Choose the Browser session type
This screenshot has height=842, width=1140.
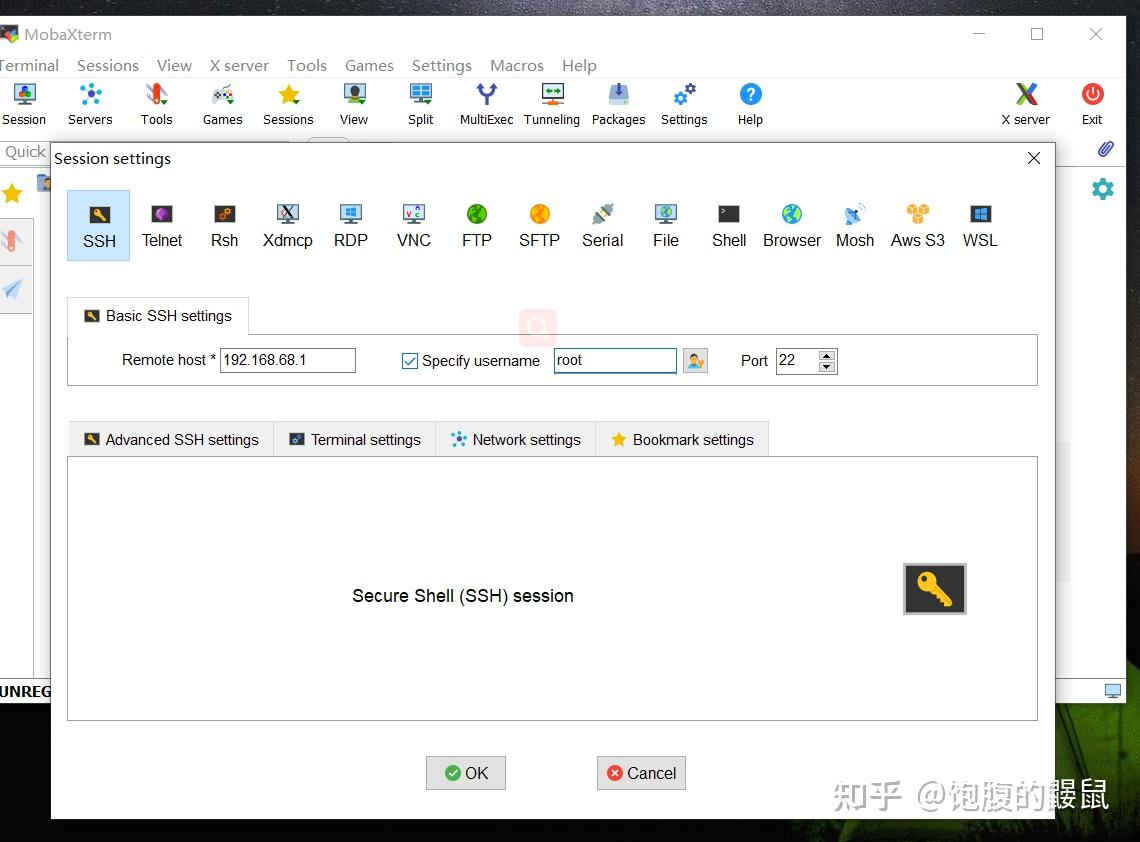coord(792,225)
